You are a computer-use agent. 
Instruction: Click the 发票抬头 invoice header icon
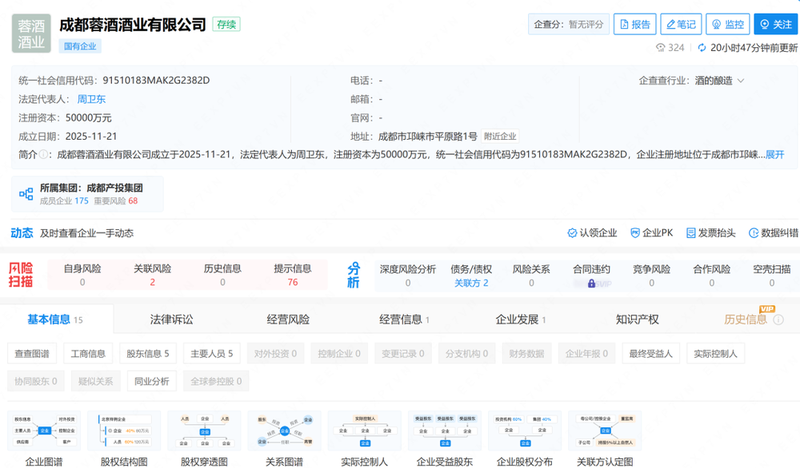tap(691, 233)
